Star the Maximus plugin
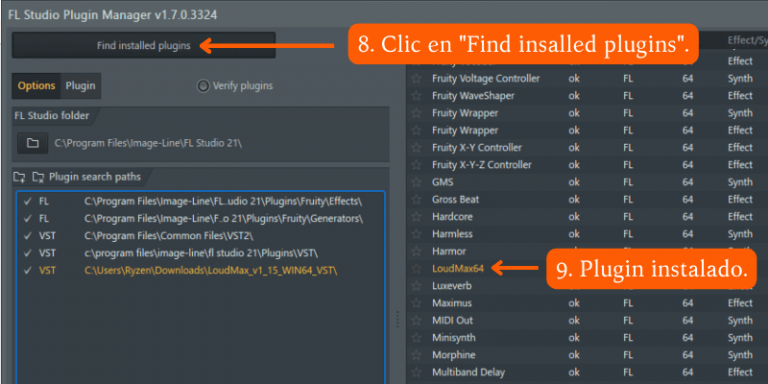The height and width of the screenshot is (384, 768). tap(416, 303)
